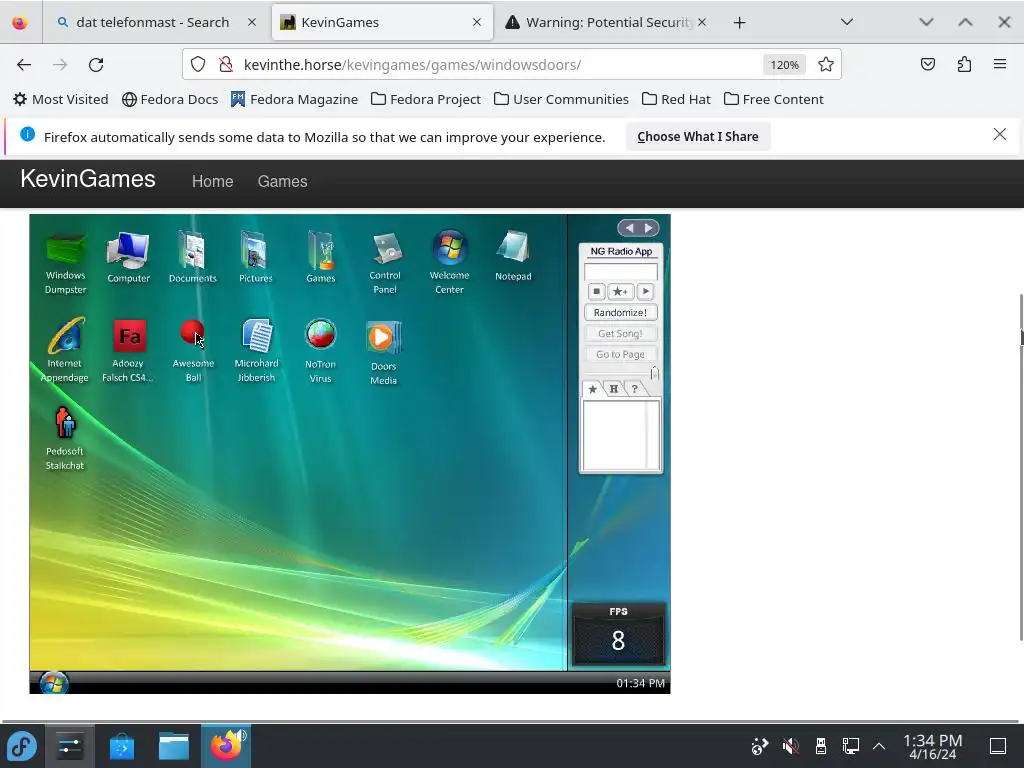Stop playback in NG Radio App
The image size is (1024, 768).
pyautogui.click(x=596, y=291)
